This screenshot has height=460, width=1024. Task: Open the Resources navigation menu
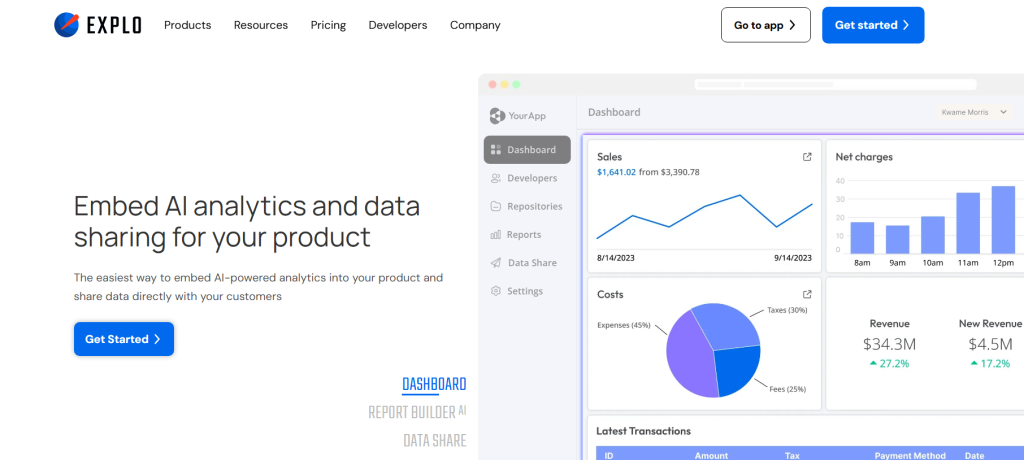(260, 25)
